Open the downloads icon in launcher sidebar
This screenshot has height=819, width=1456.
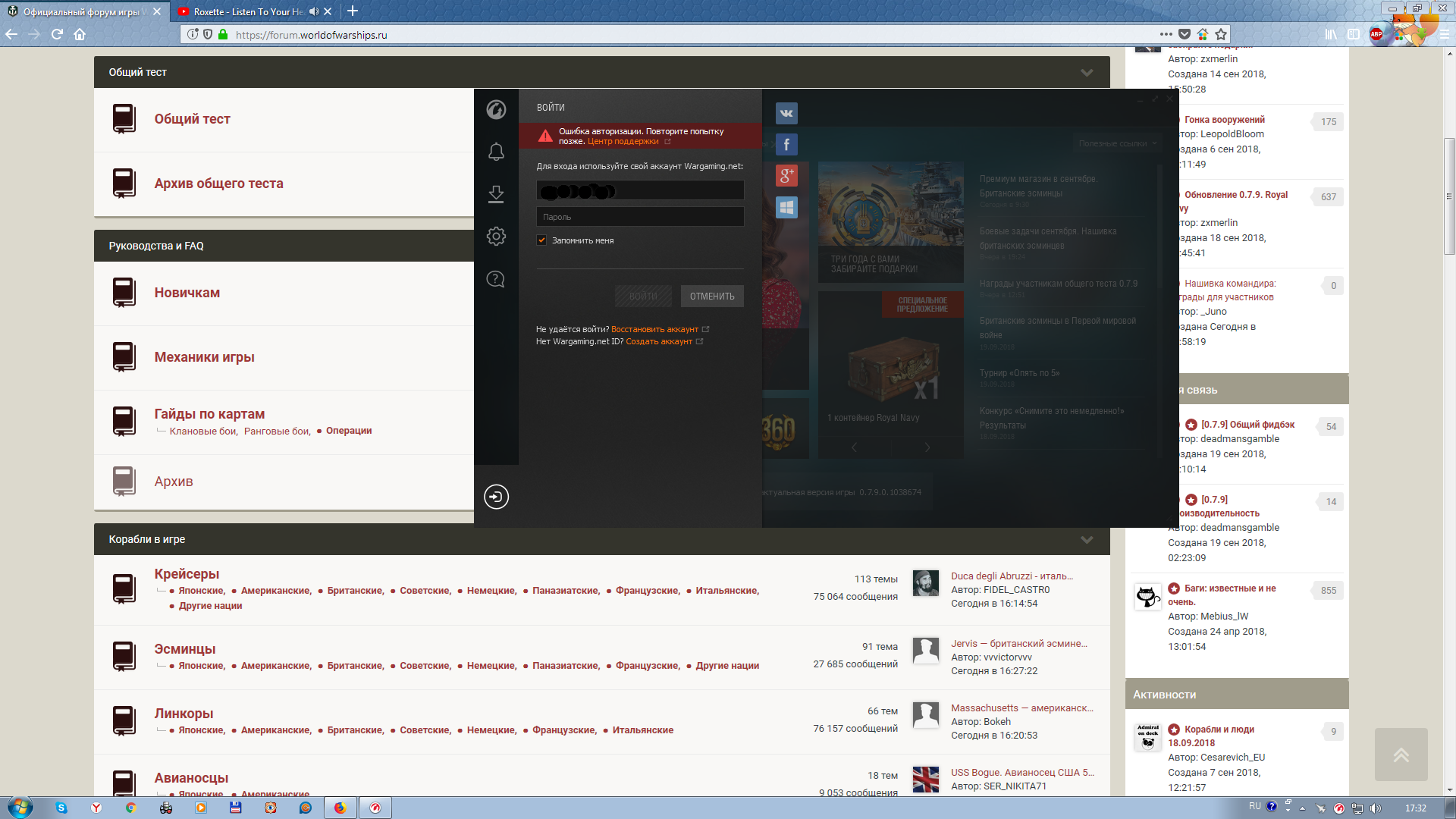[496, 194]
